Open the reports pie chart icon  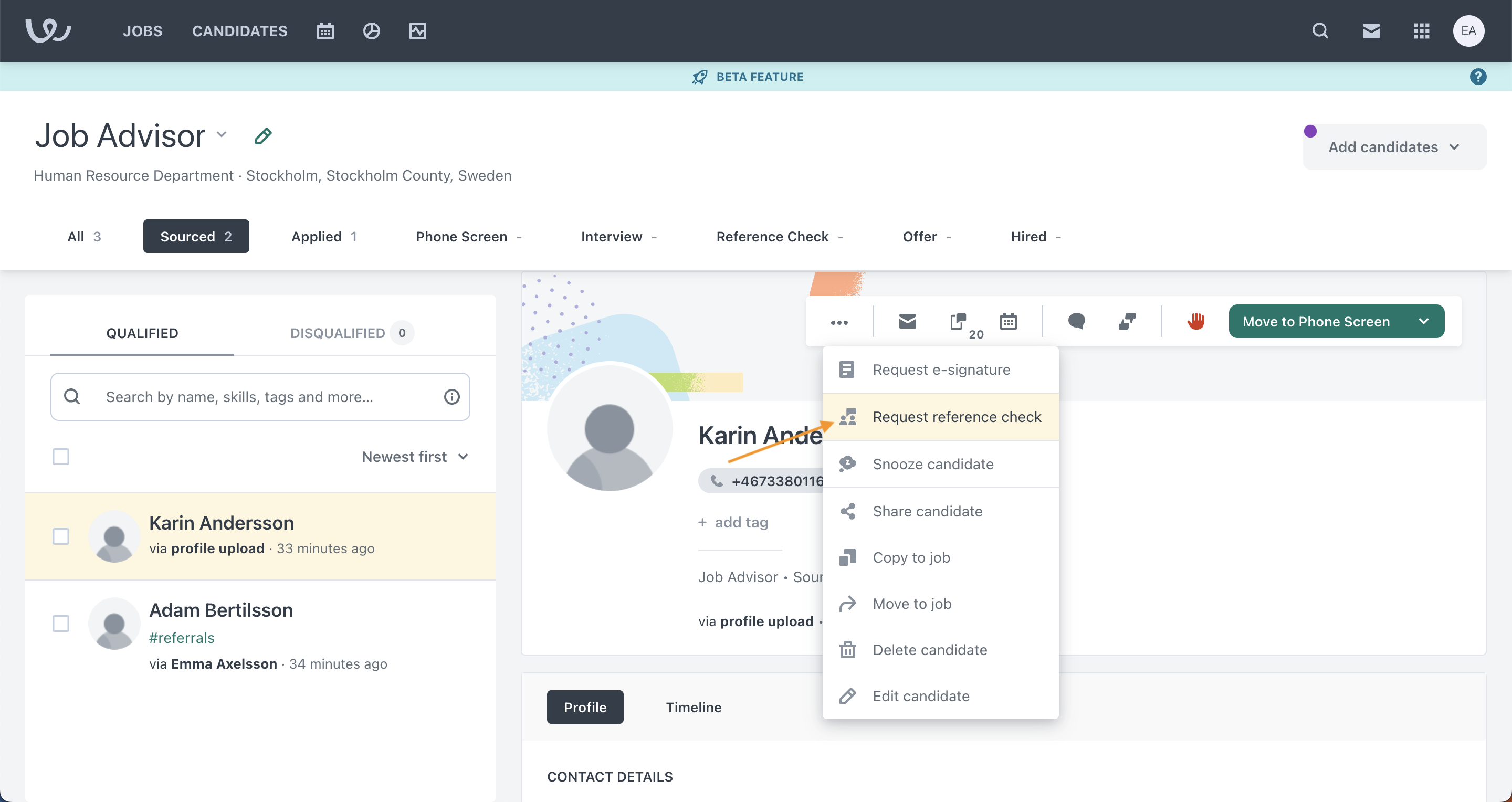tap(372, 31)
